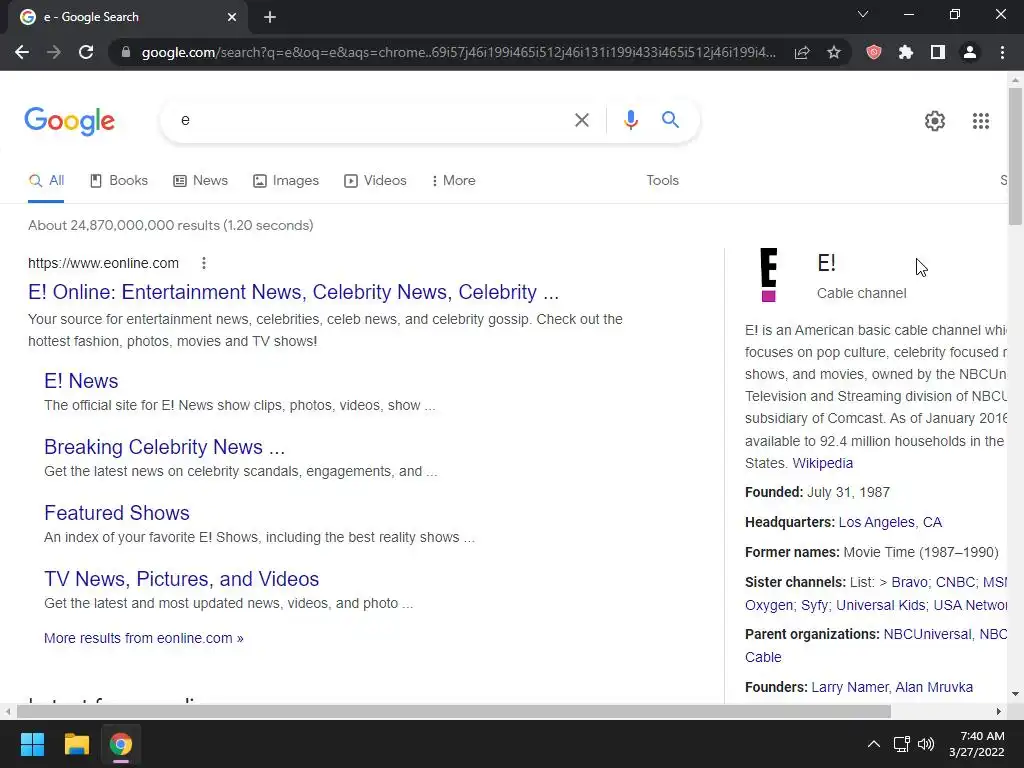Screen dimensions: 1024x768
Task: Clear the search box with X icon
Action: (581, 120)
